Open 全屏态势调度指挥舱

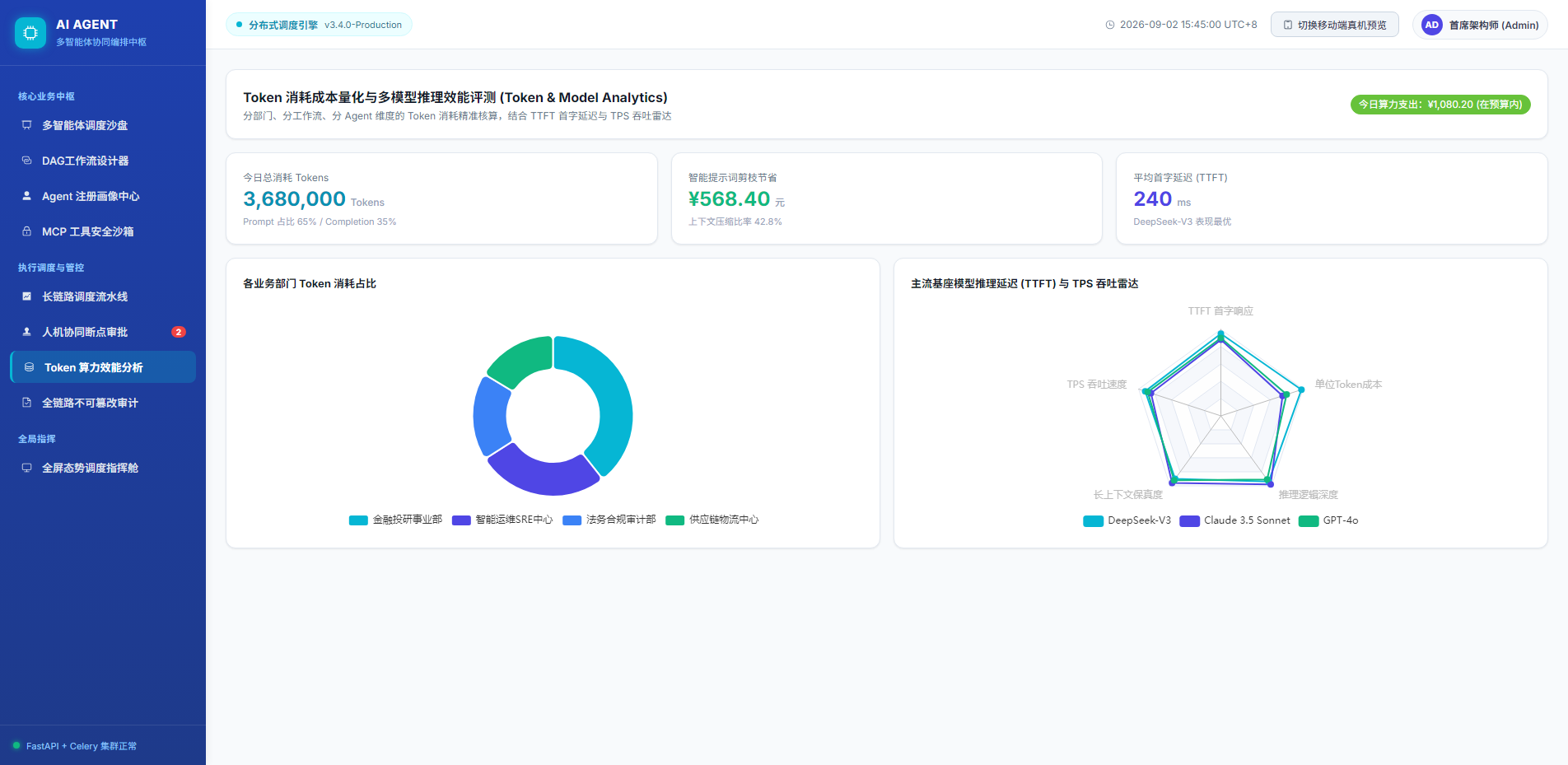click(x=103, y=468)
